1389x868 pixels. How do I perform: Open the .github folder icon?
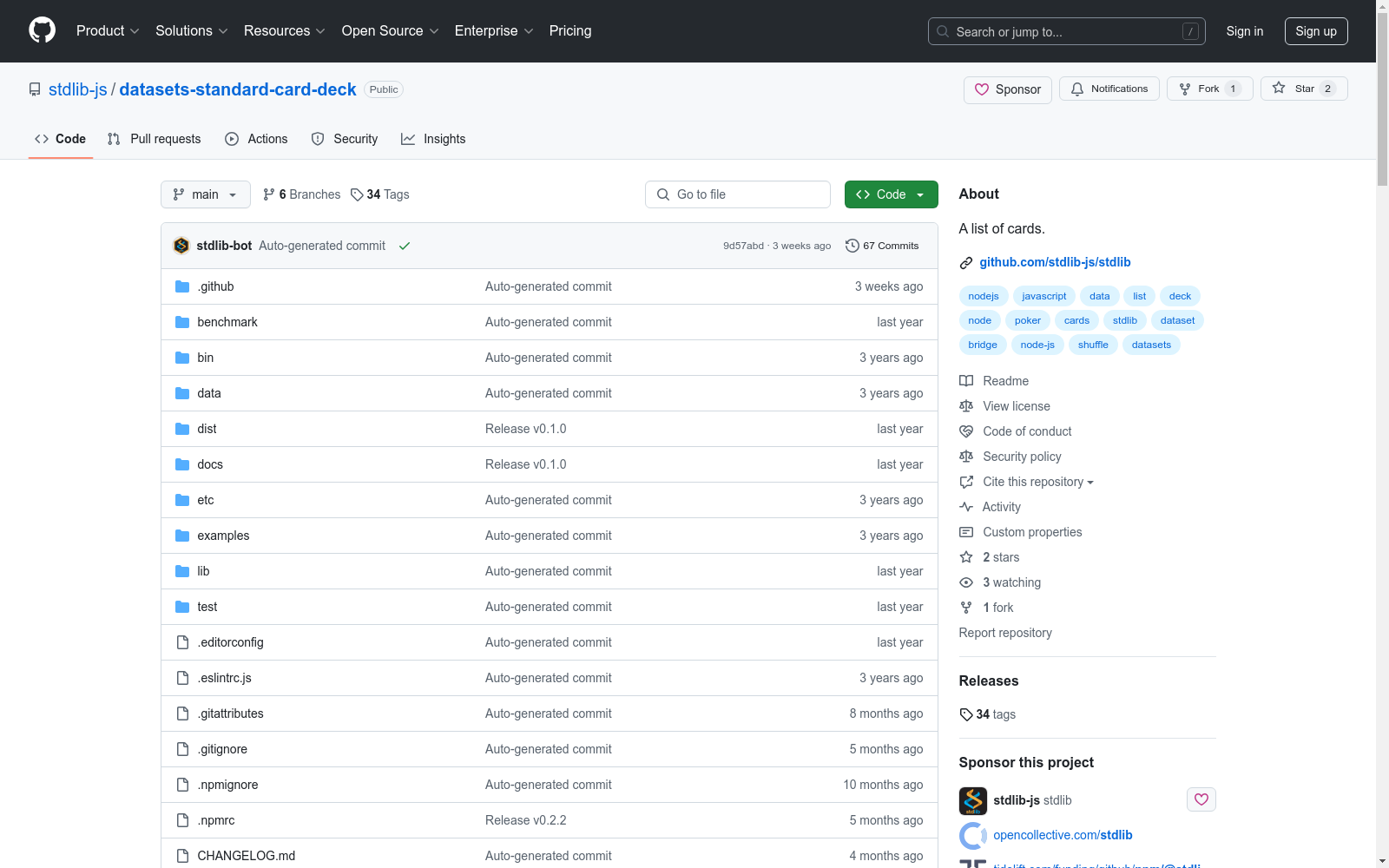coord(182,286)
